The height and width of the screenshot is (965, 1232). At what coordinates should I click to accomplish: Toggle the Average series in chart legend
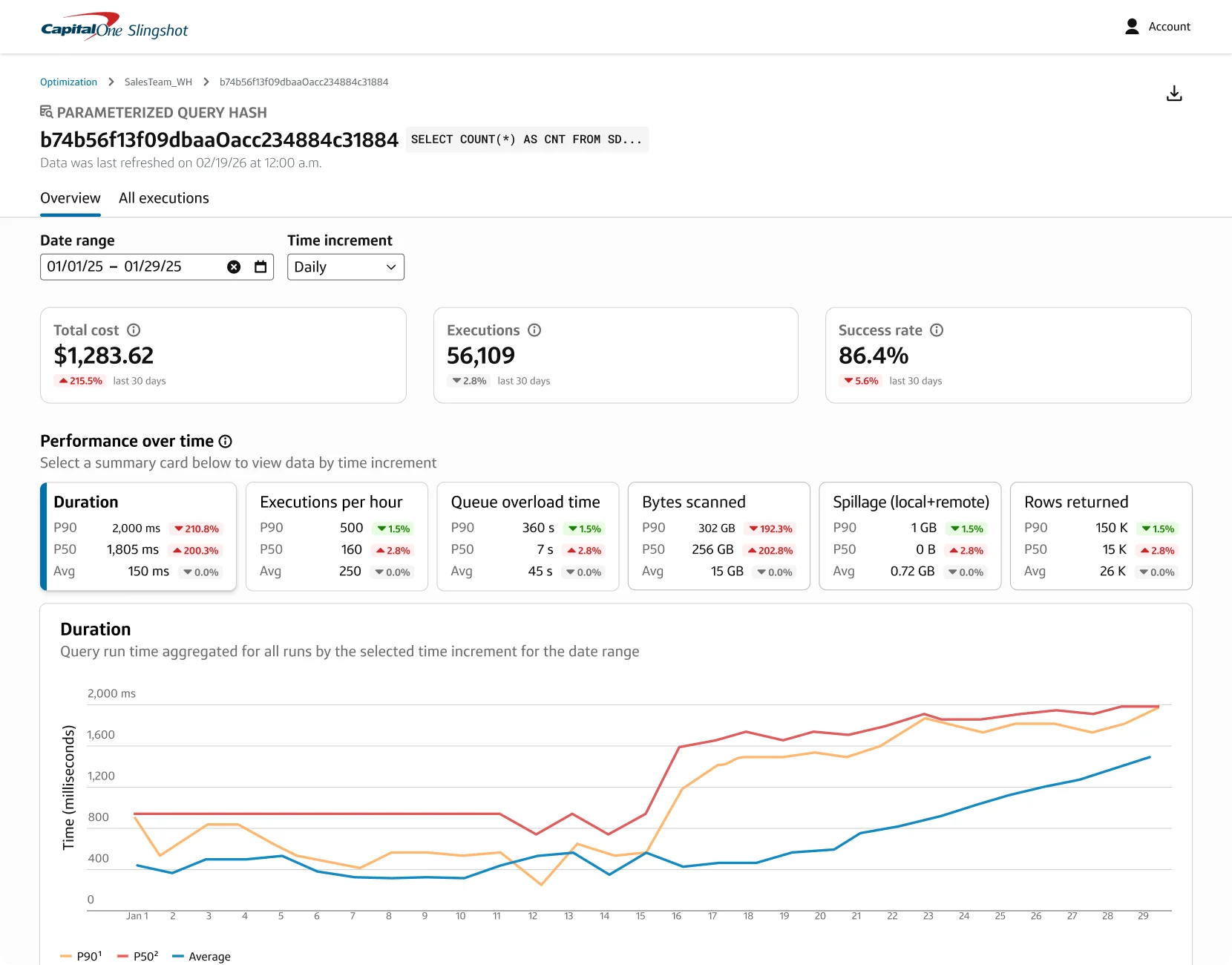(x=201, y=956)
